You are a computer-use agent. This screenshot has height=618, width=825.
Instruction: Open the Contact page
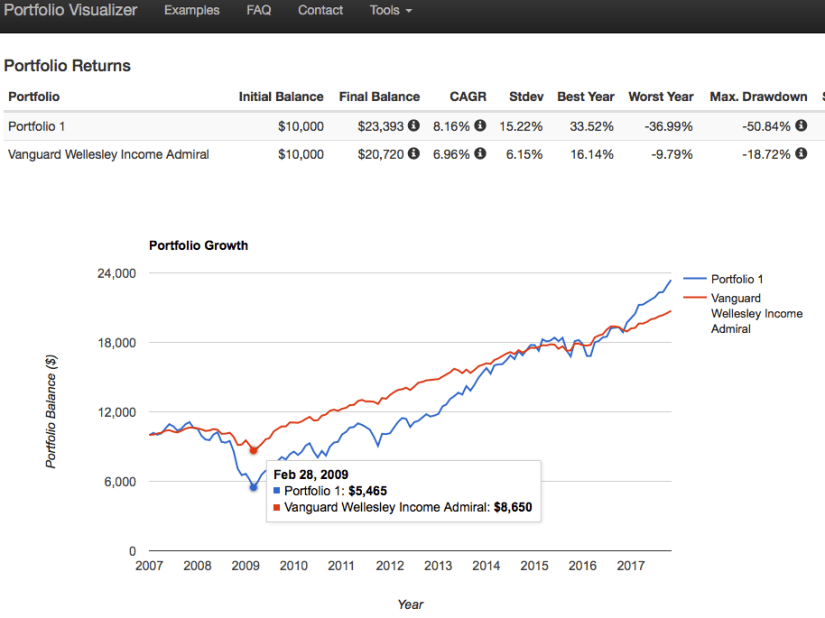(x=320, y=11)
